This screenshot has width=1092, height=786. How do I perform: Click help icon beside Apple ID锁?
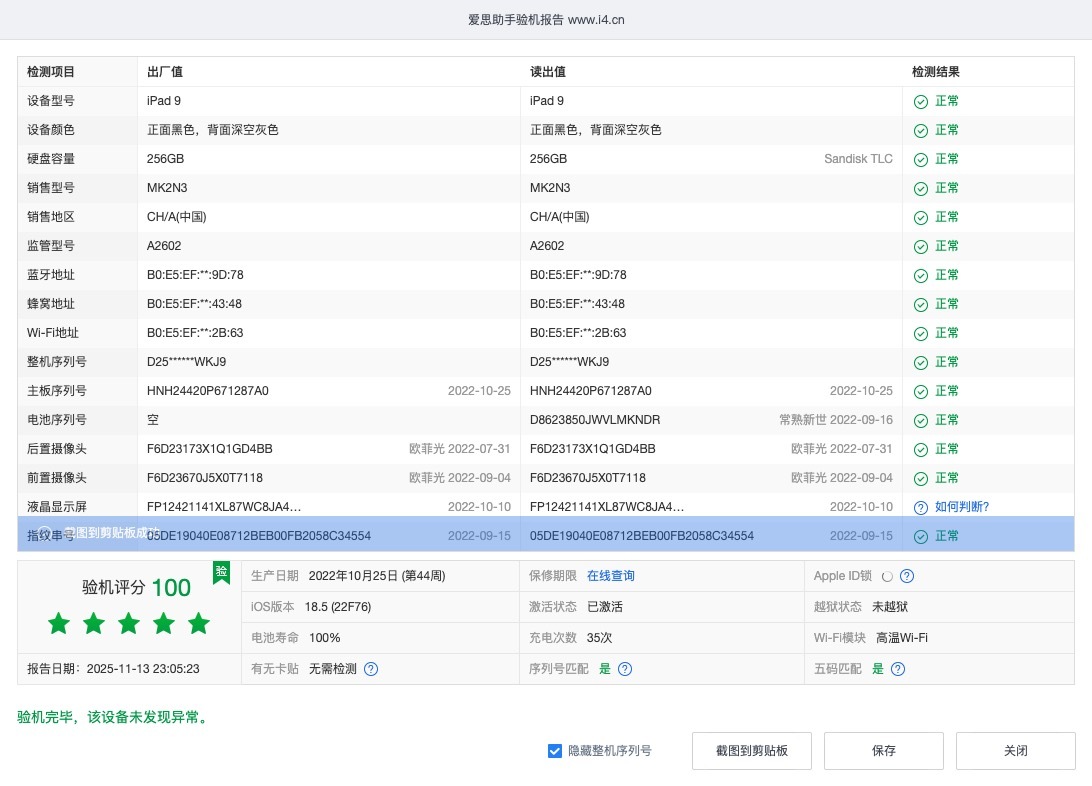907,576
